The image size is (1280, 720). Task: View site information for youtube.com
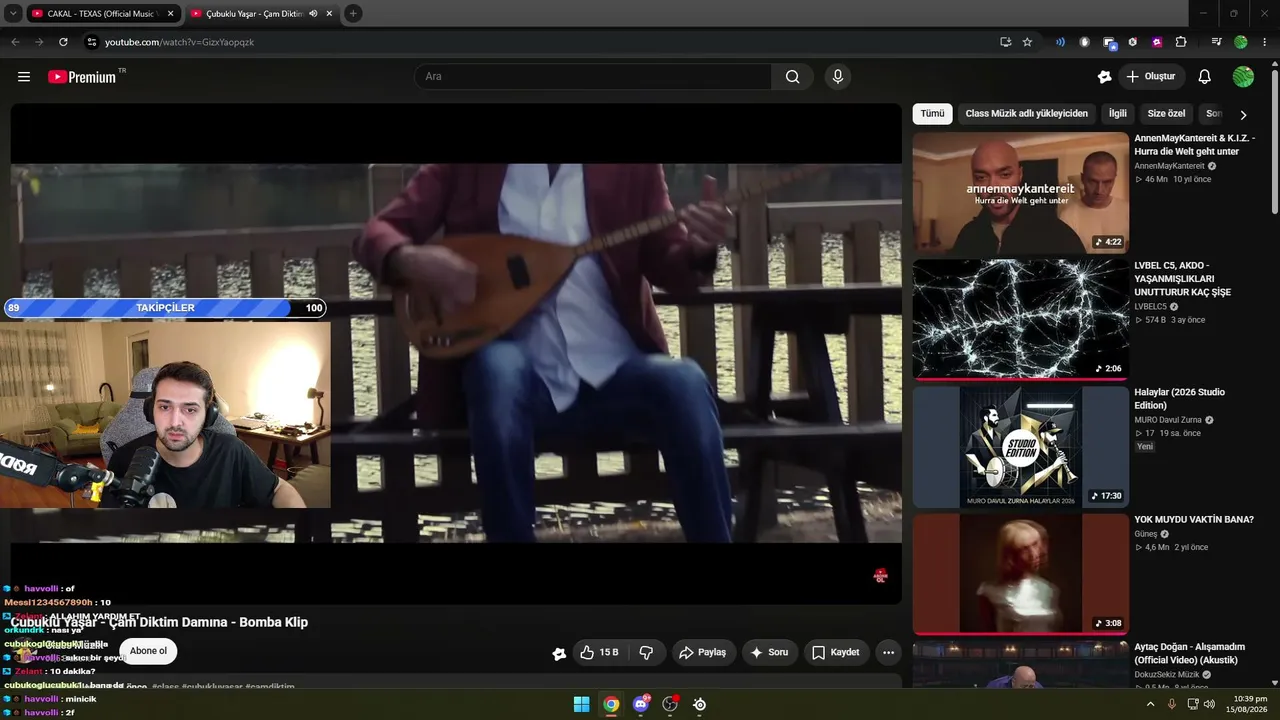(x=92, y=42)
